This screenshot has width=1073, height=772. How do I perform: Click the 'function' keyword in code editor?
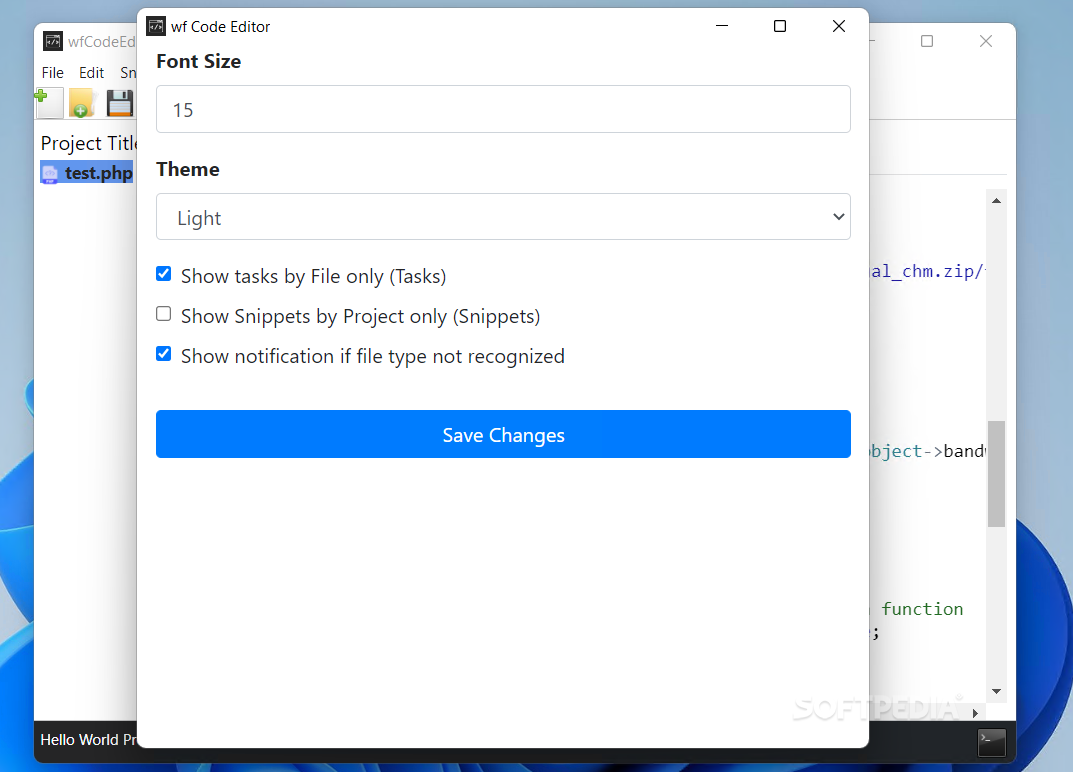(922, 609)
